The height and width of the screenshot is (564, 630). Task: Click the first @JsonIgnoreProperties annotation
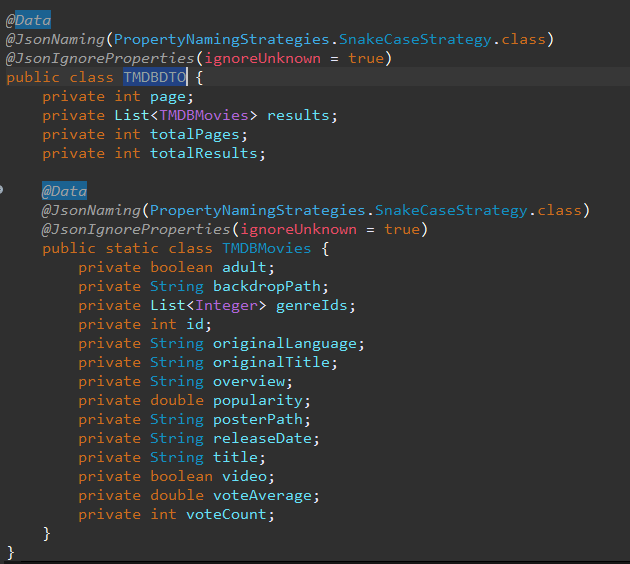pyautogui.click(x=100, y=58)
